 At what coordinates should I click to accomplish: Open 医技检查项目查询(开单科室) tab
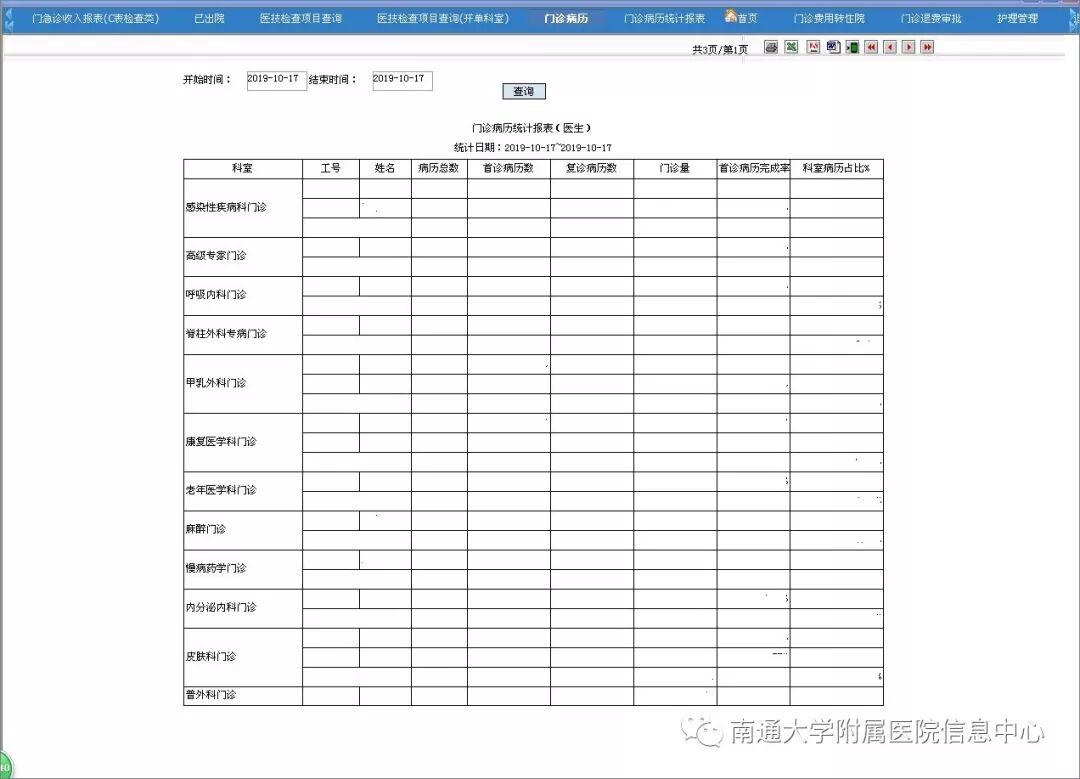coord(443,19)
